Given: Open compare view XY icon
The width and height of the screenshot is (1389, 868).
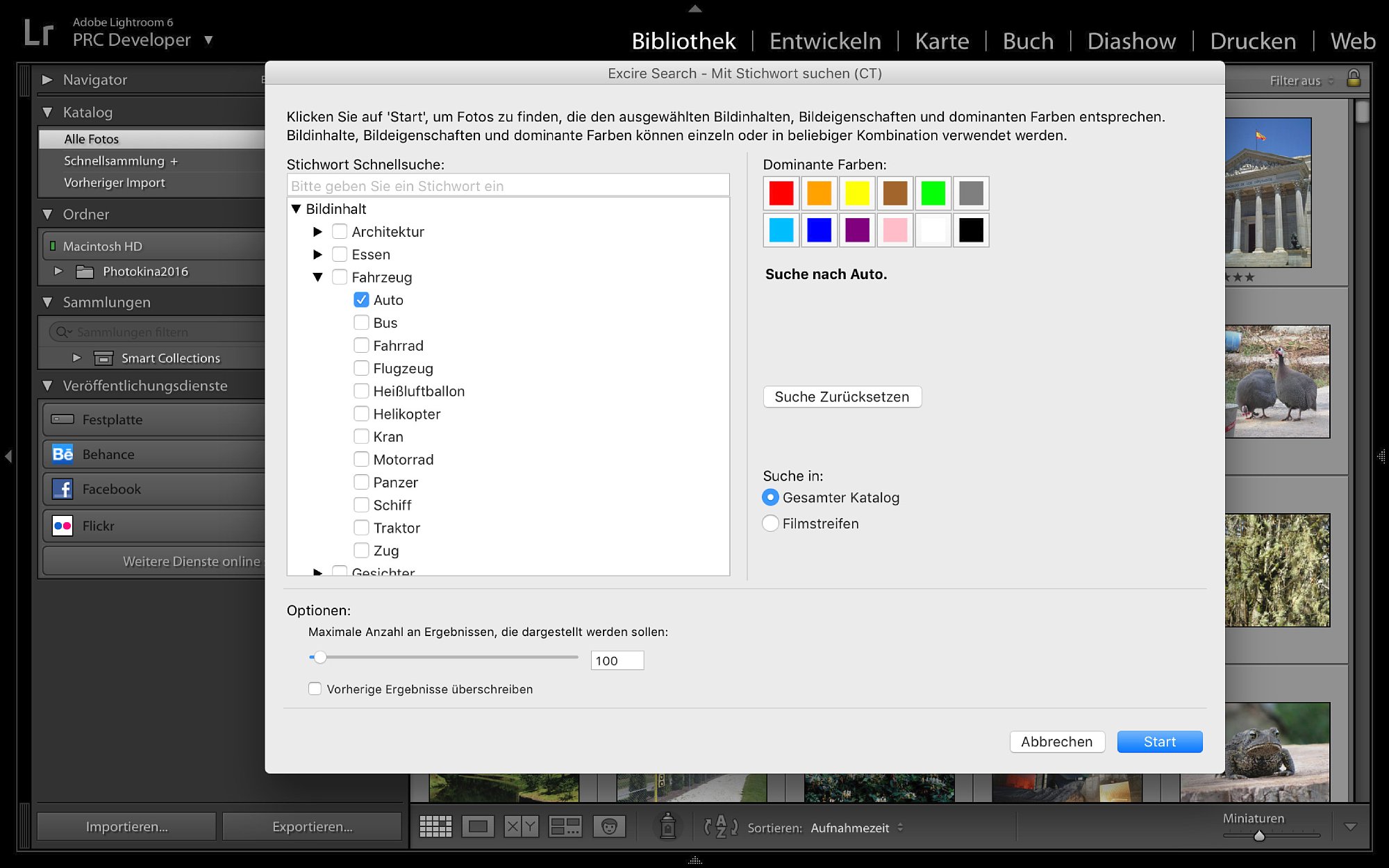Looking at the screenshot, I should [521, 826].
